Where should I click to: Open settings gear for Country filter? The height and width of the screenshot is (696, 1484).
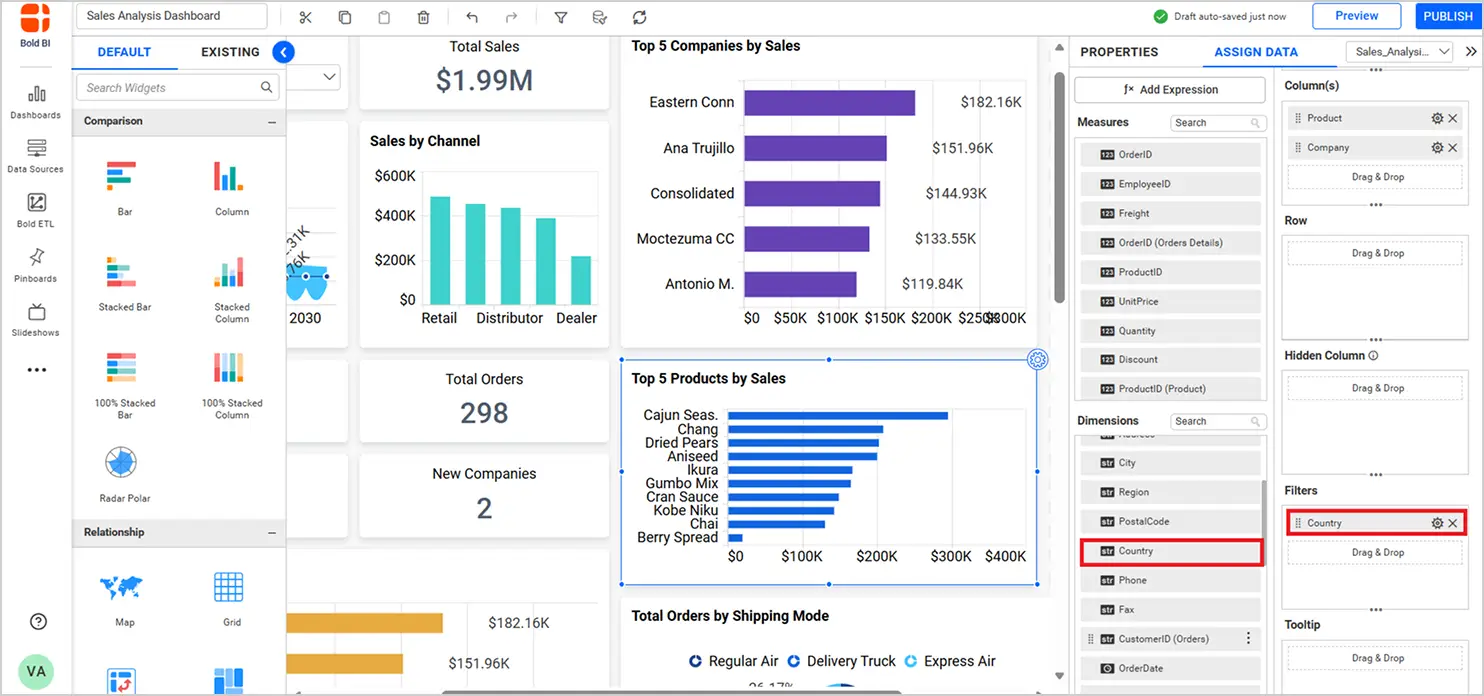1437,523
